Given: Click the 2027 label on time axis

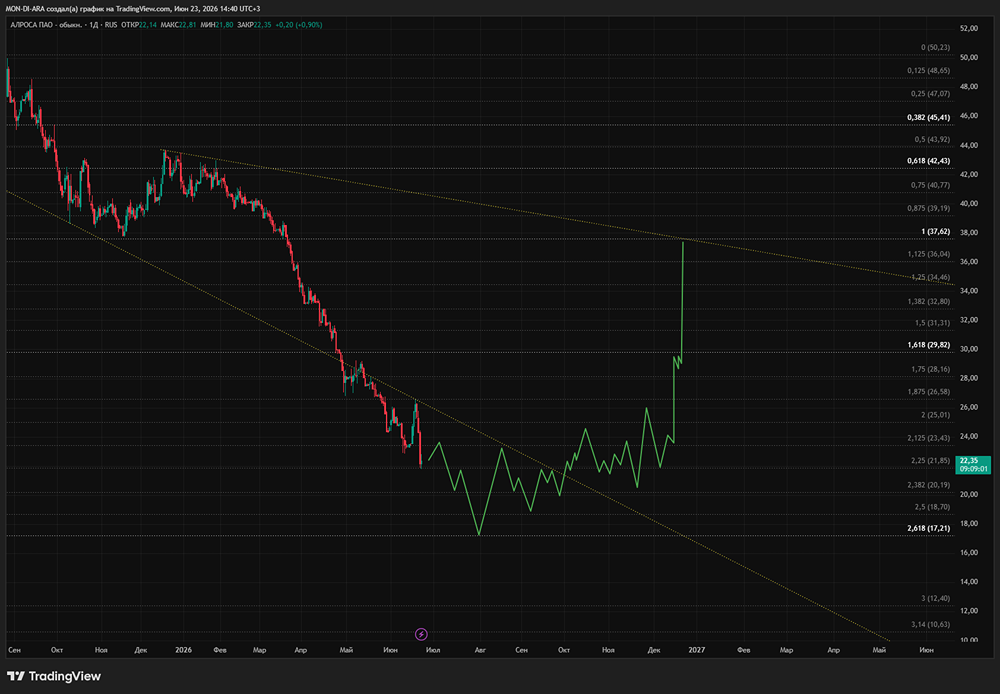Looking at the screenshot, I should (696, 650).
